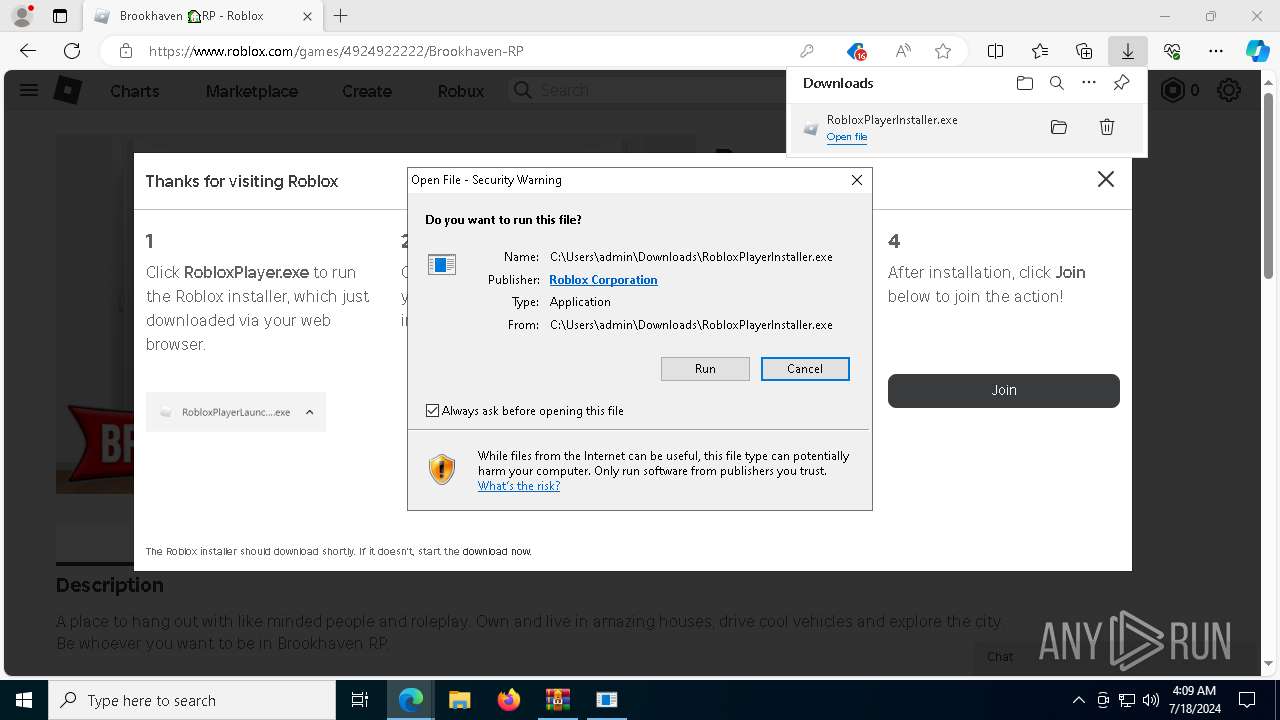
Task: Open the Roblox hamburger menu
Action: point(29,90)
